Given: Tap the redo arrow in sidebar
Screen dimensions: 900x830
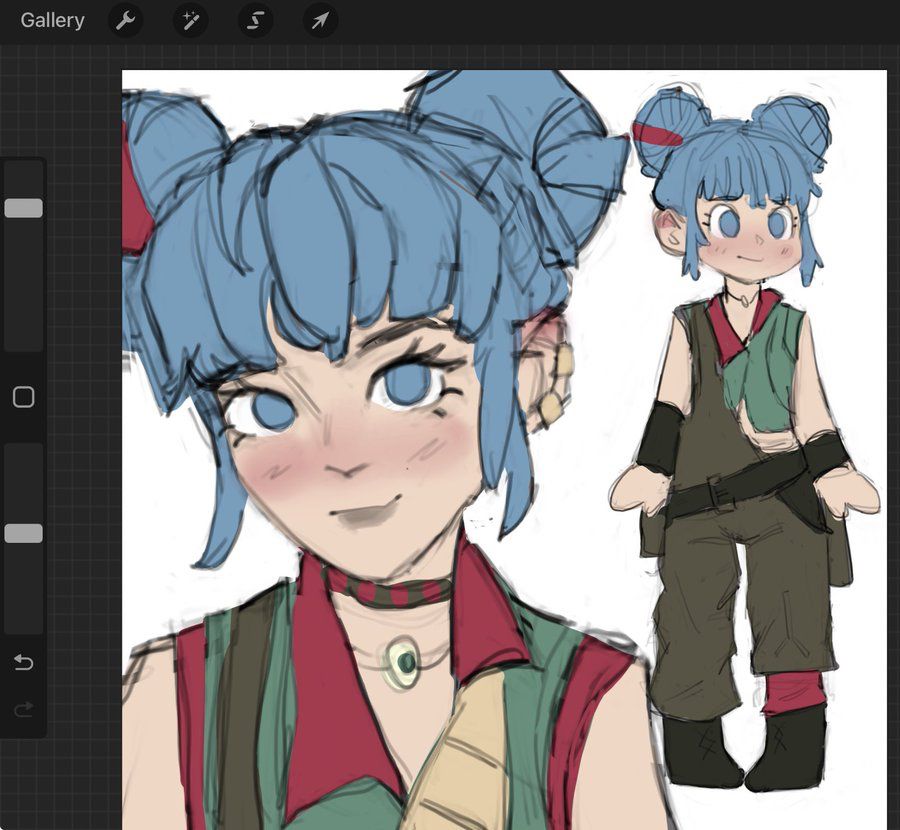Looking at the screenshot, I should pyautogui.click(x=23, y=710).
